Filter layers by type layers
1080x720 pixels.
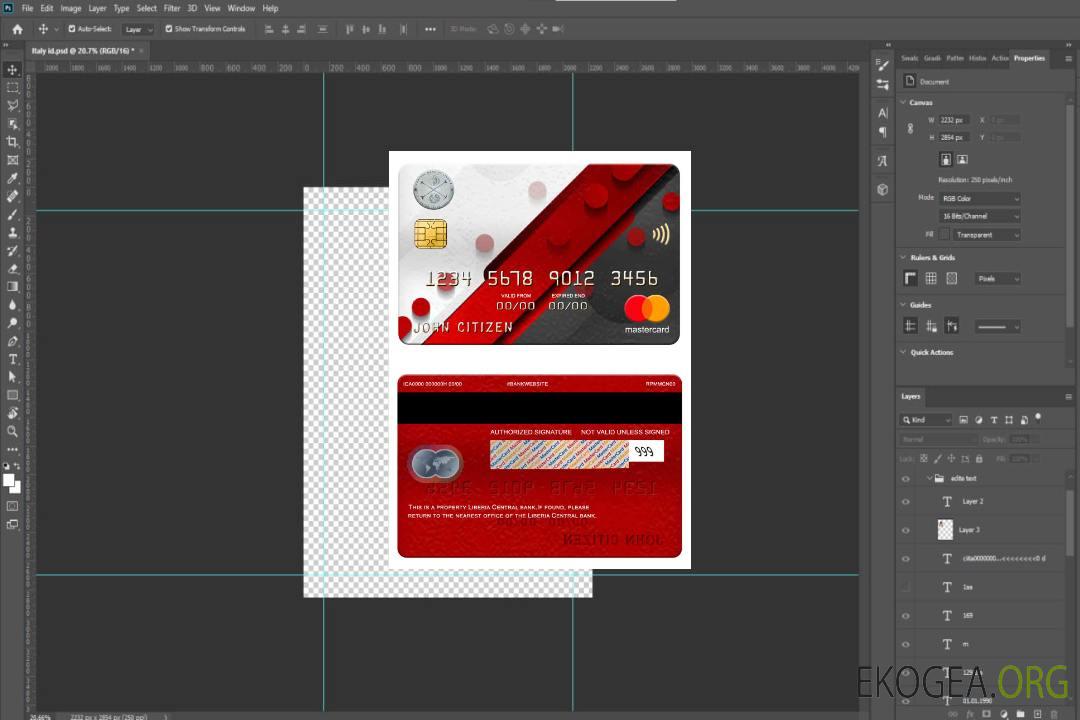pos(994,420)
